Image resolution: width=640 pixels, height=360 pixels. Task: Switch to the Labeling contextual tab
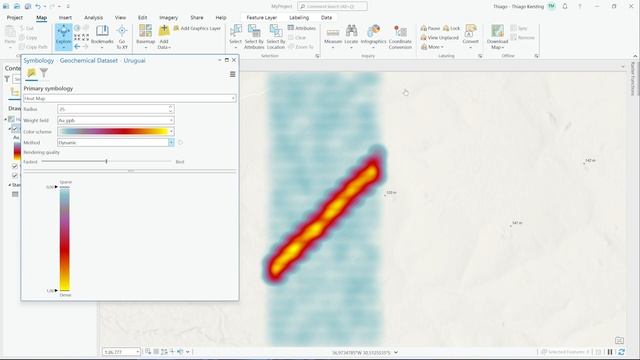(x=299, y=18)
